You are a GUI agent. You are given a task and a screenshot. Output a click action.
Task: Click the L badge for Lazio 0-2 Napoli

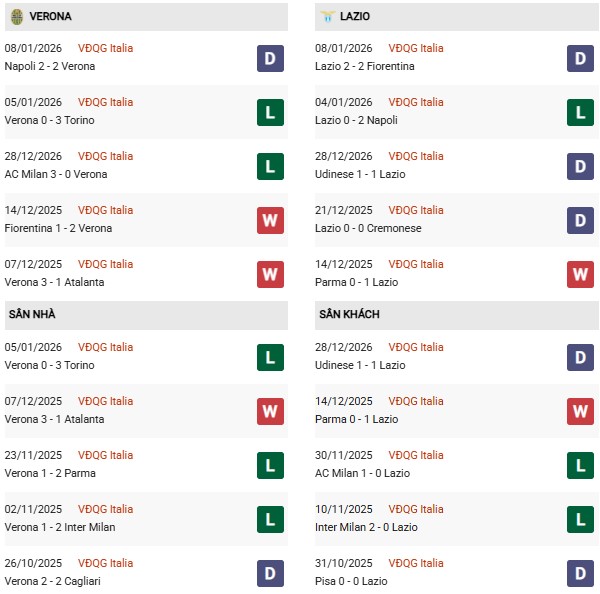581,112
